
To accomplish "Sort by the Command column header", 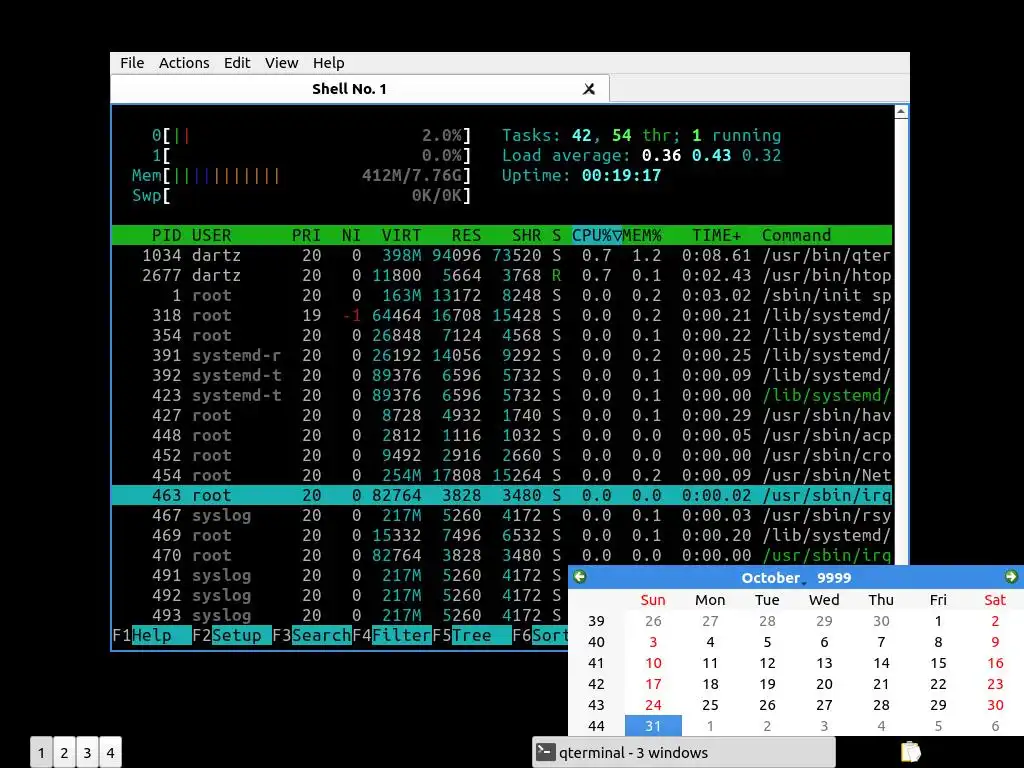I will pyautogui.click(x=797, y=235).
